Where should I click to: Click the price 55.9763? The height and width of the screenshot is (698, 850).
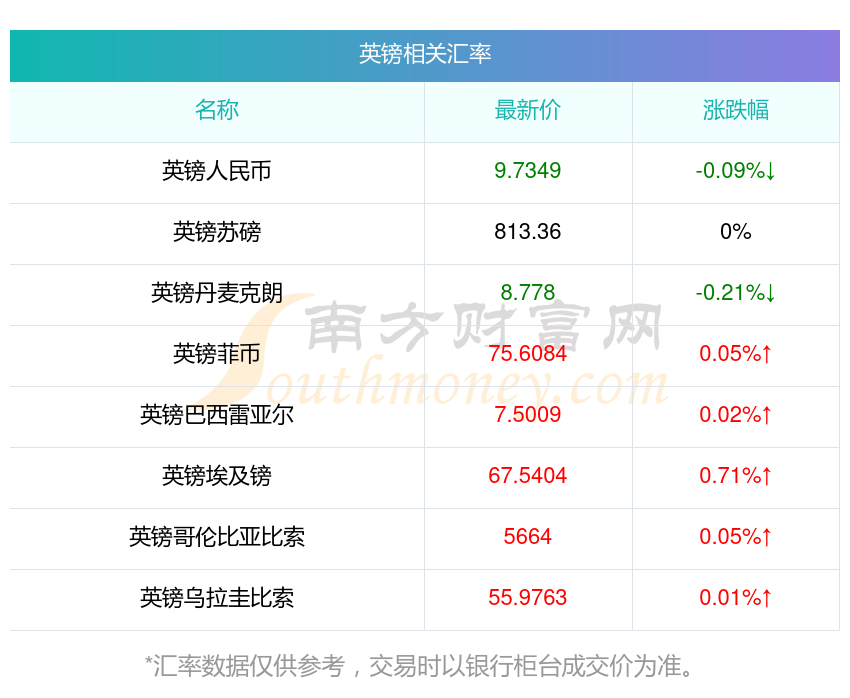[x=527, y=598]
